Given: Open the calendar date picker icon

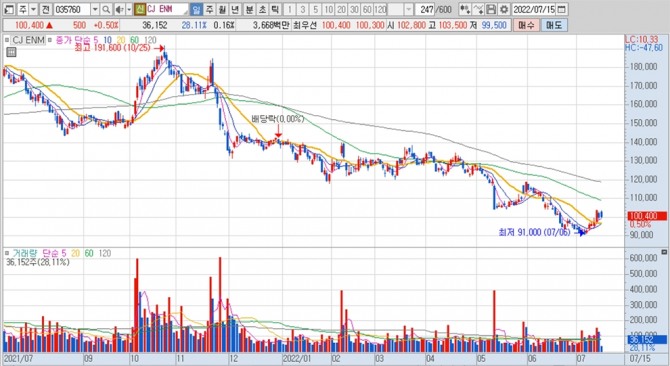Looking at the screenshot, I should coord(562,9).
